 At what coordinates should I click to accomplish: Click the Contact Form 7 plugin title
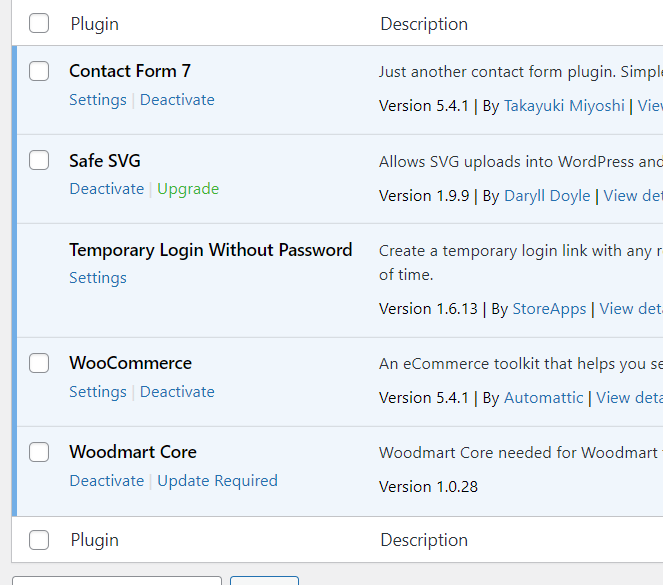click(130, 71)
